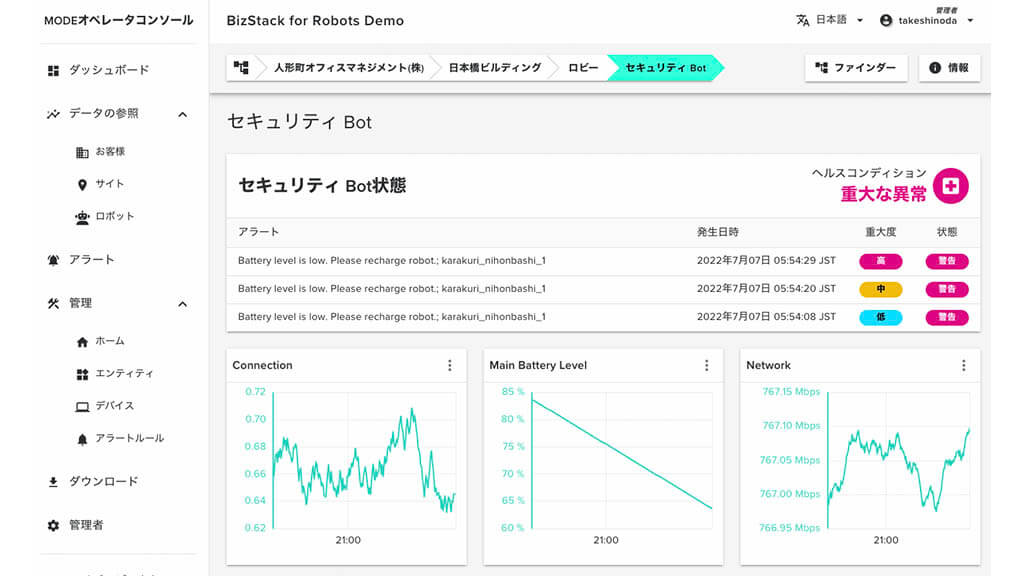Open the 日本語 language dropdown arrow
The height and width of the screenshot is (576, 1024).
pyautogui.click(x=859, y=20)
